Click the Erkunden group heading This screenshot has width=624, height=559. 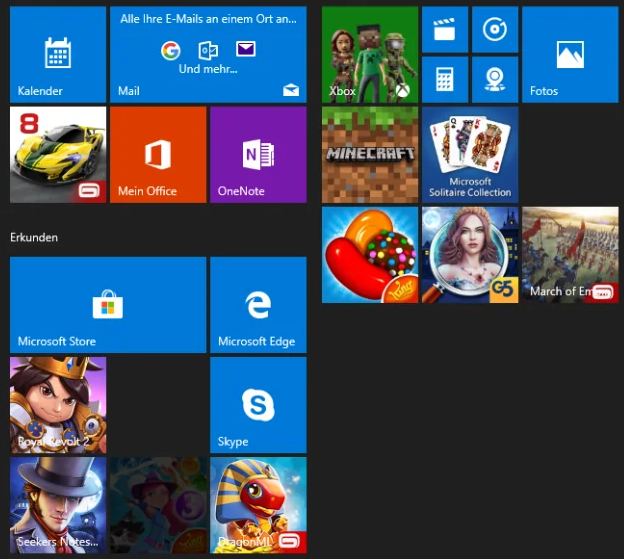pos(34,238)
